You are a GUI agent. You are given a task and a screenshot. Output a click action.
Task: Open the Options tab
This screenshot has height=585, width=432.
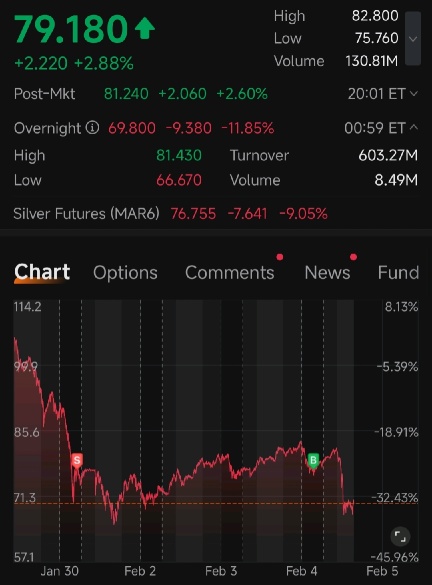coord(125,272)
